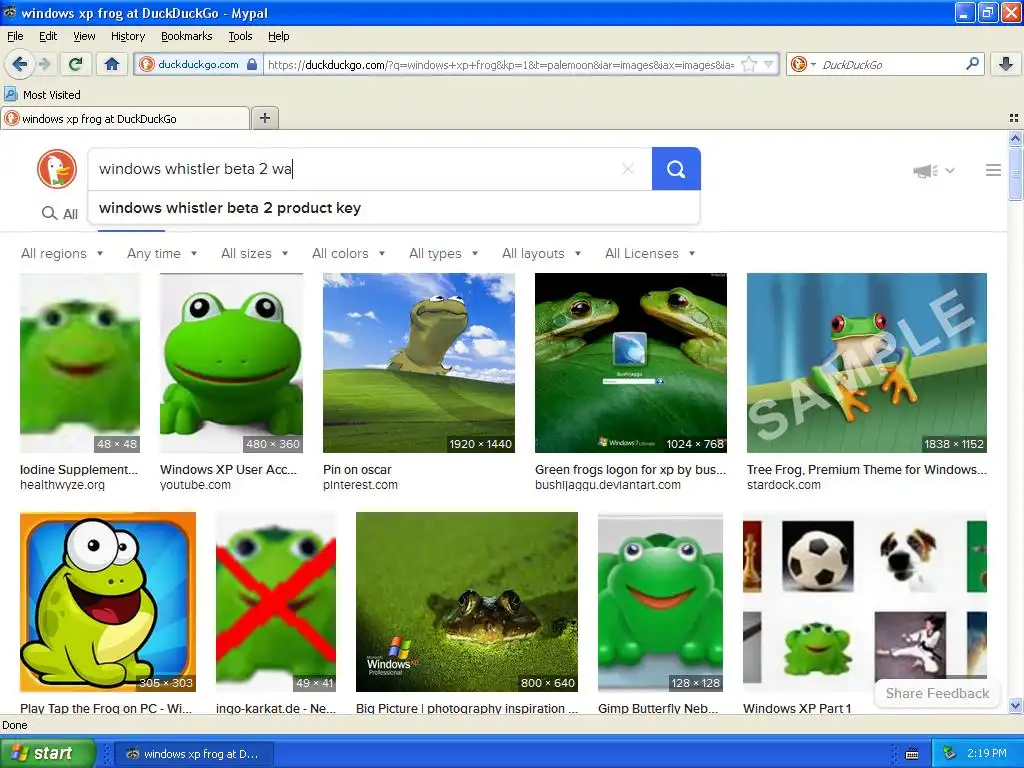Click the on-screen keyboard tray icon
The width and height of the screenshot is (1024, 768).
tap(912, 754)
